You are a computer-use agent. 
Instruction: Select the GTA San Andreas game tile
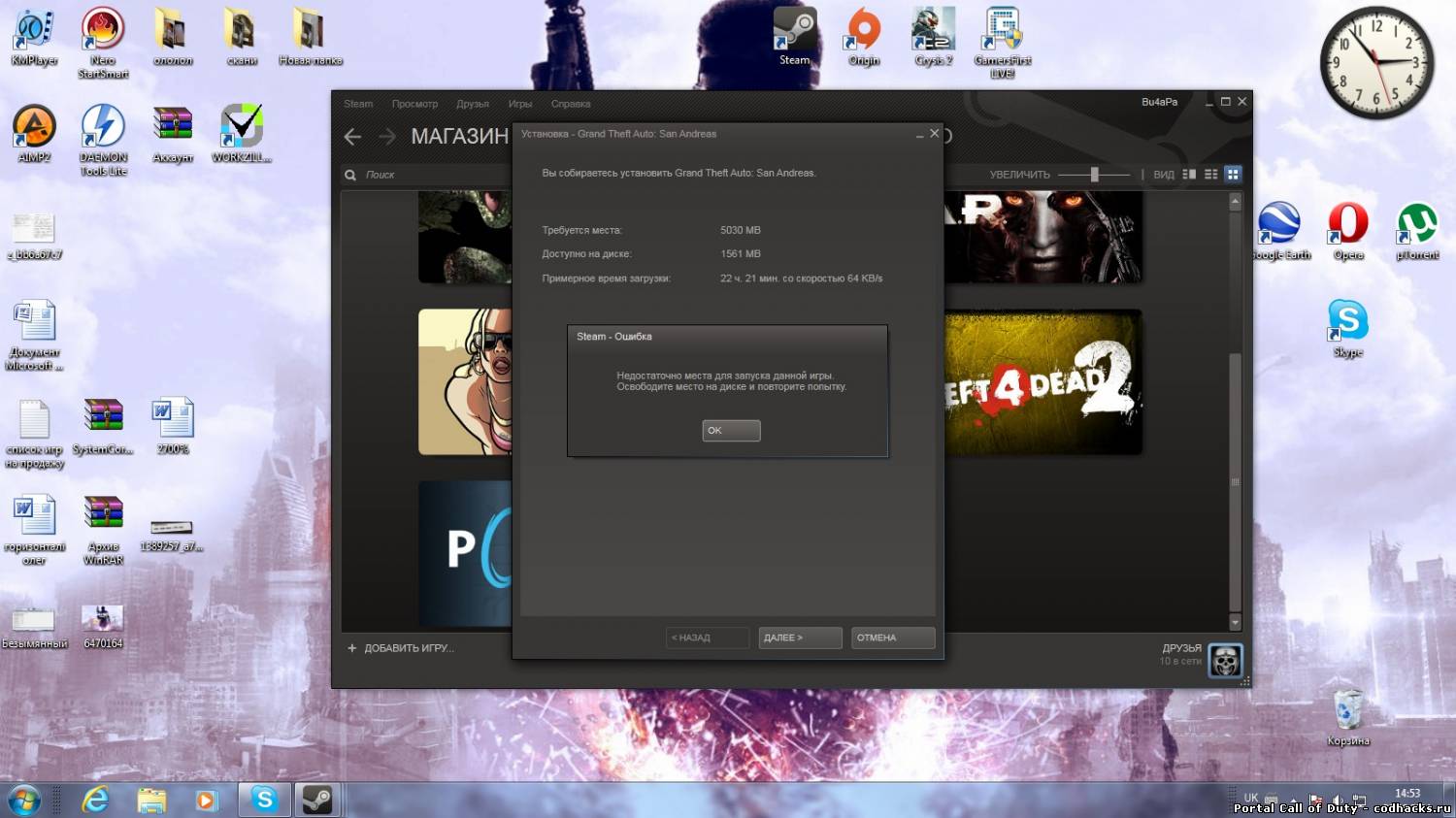coord(465,382)
